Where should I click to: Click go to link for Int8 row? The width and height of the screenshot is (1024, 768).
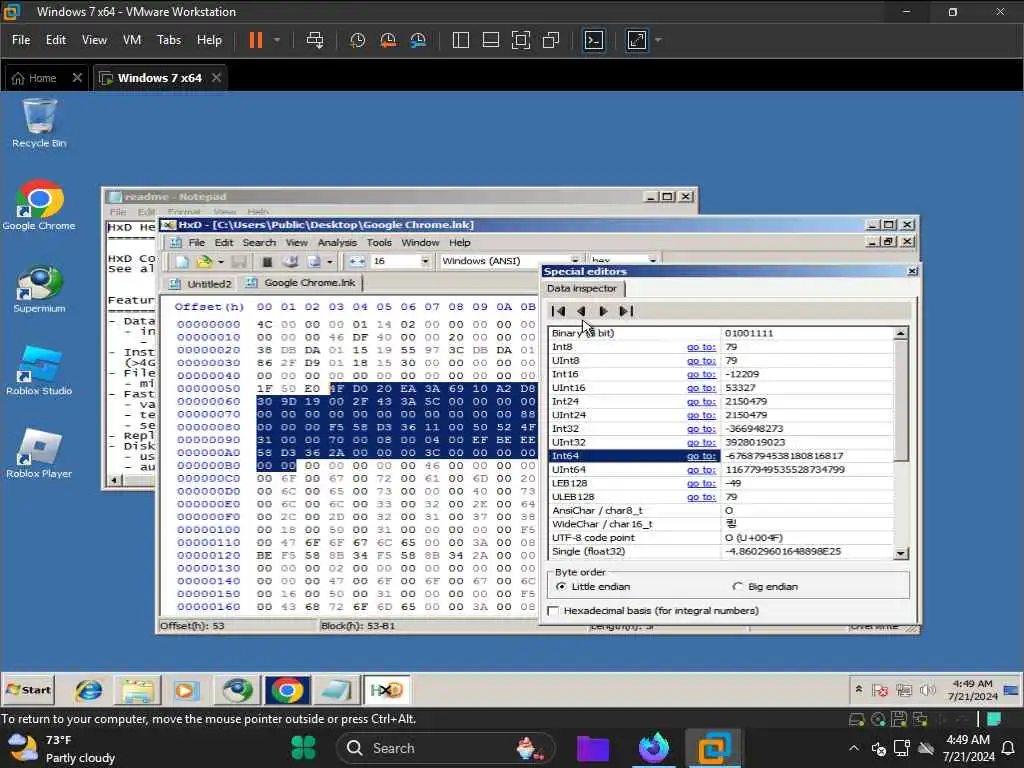[x=701, y=347]
